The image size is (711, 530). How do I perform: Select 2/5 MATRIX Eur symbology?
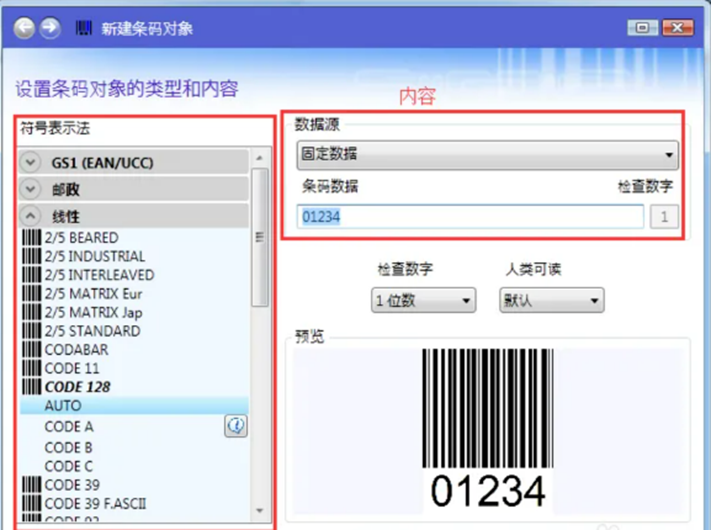(x=93, y=293)
